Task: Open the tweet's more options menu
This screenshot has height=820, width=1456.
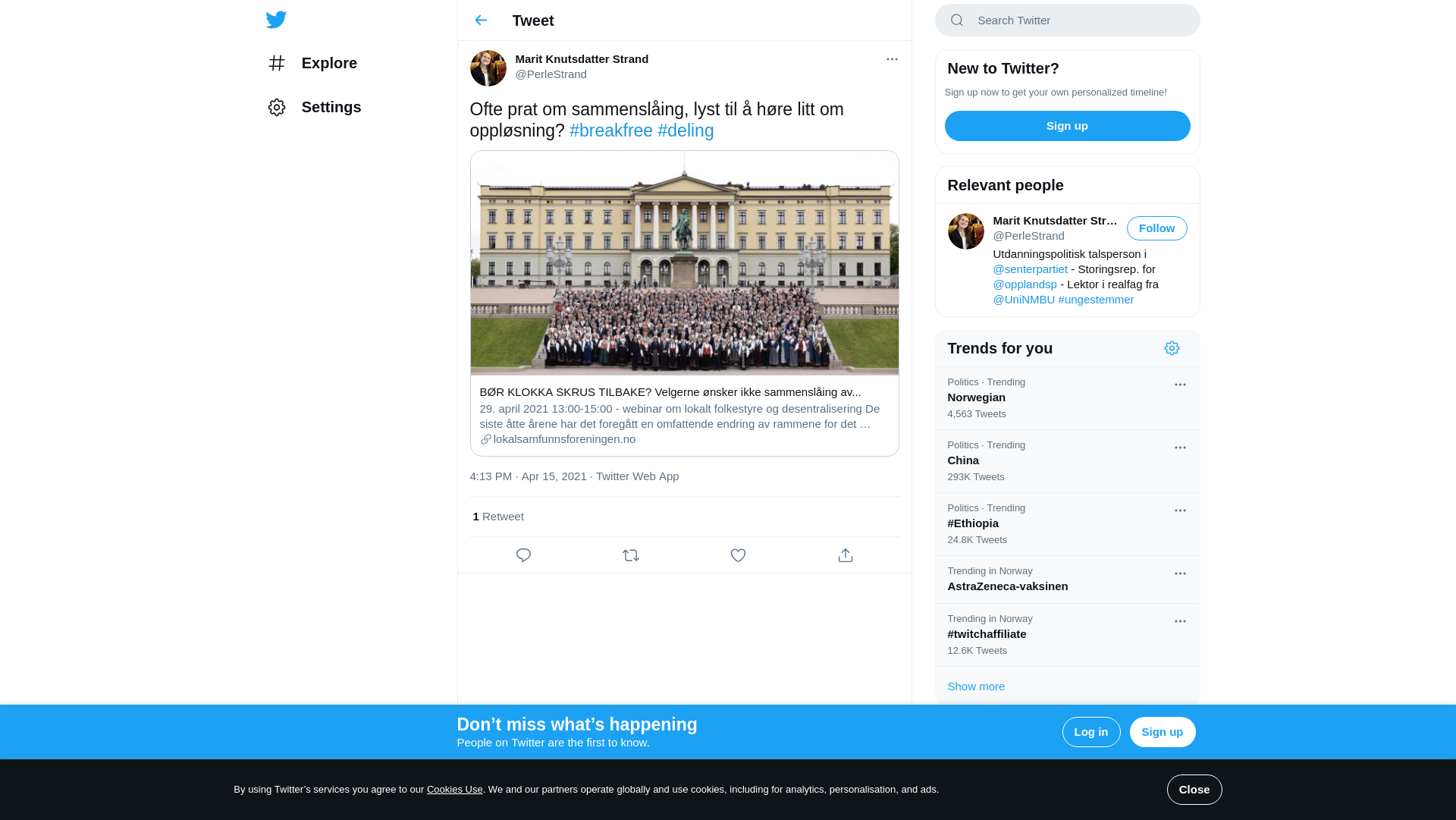Action: [x=892, y=59]
